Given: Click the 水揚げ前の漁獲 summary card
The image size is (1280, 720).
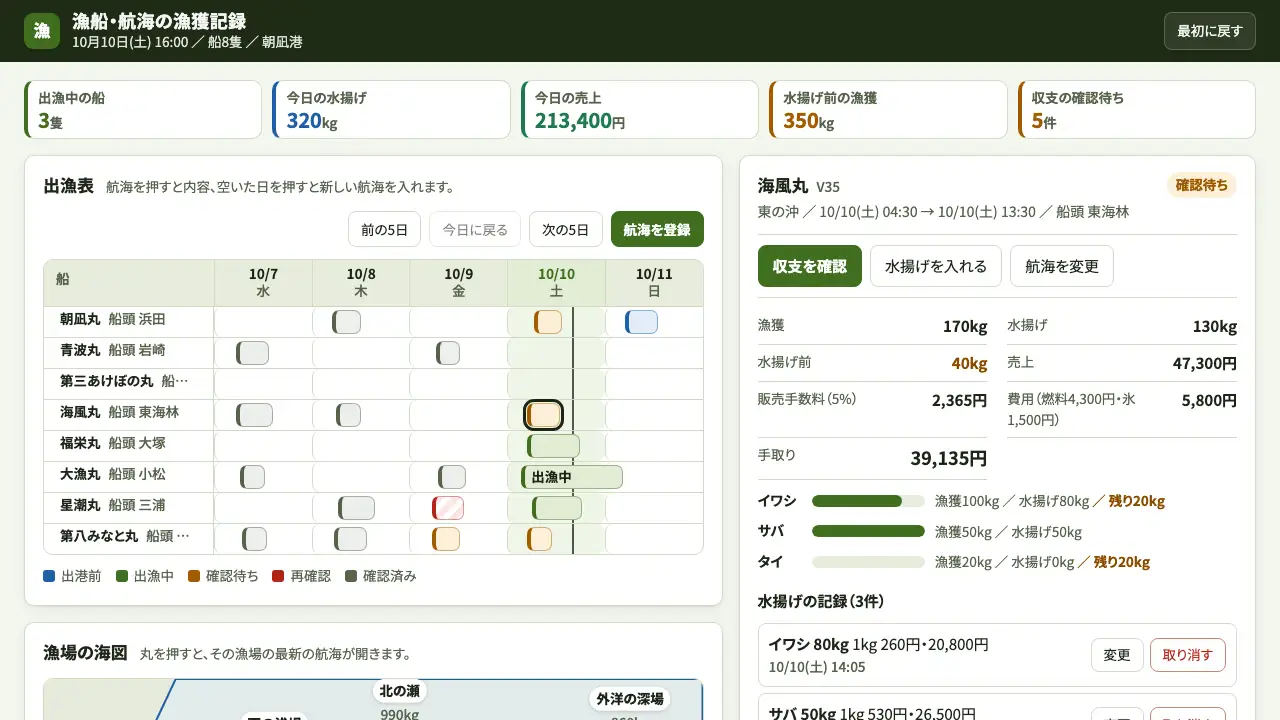Looking at the screenshot, I should [x=888, y=110].
